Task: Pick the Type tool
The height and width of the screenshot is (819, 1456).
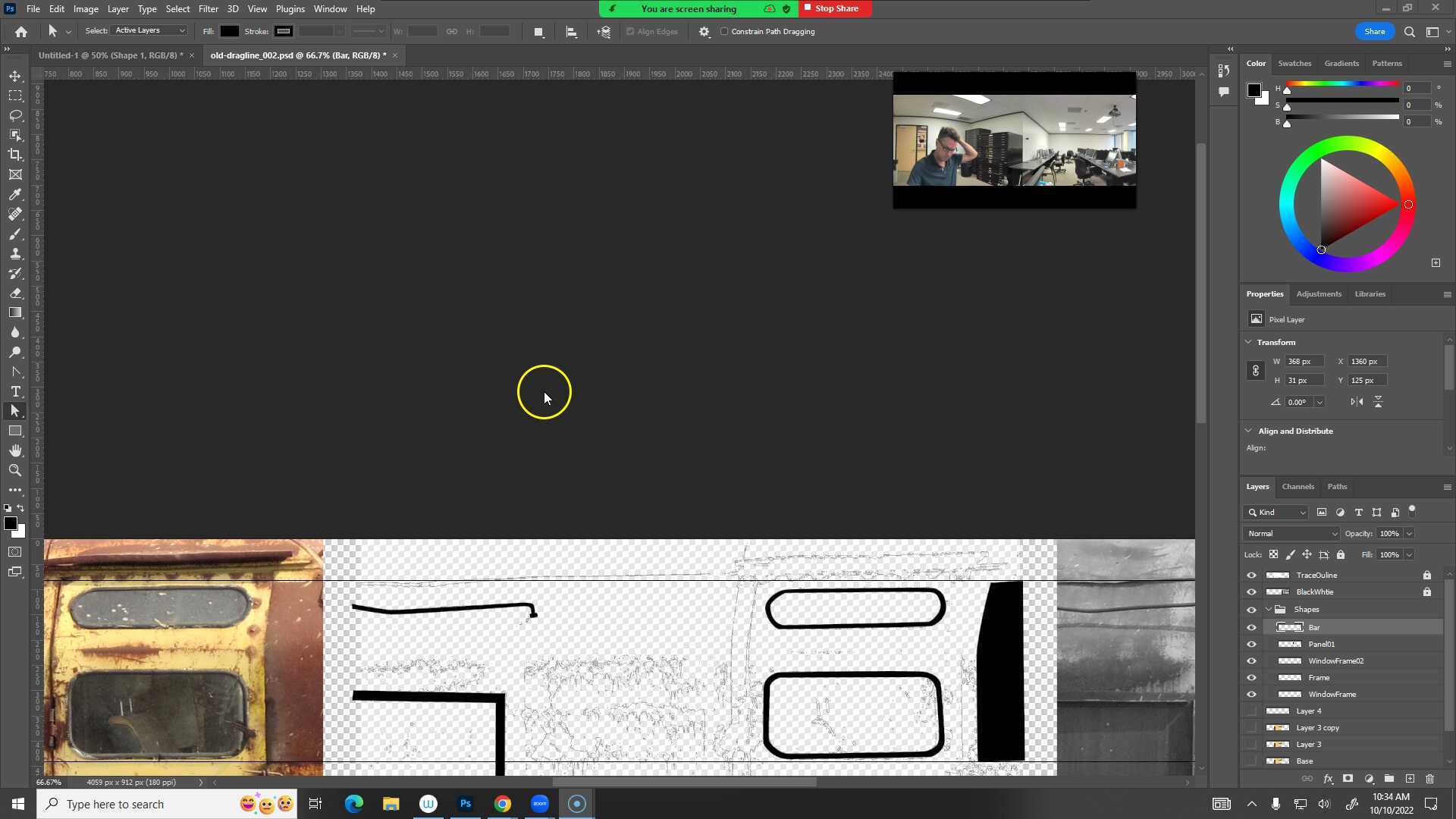Action: pyautogui.click(x=15, y=391)
